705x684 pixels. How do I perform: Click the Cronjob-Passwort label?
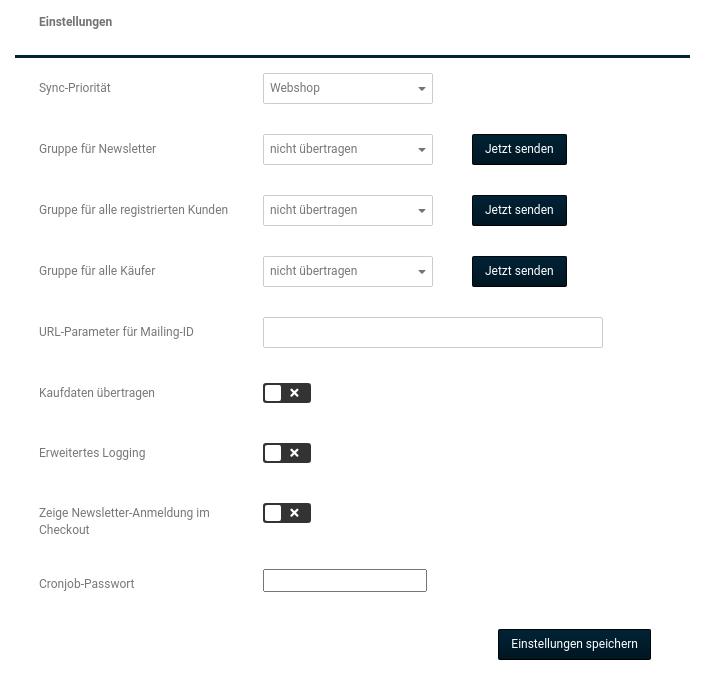pos(87,584)
